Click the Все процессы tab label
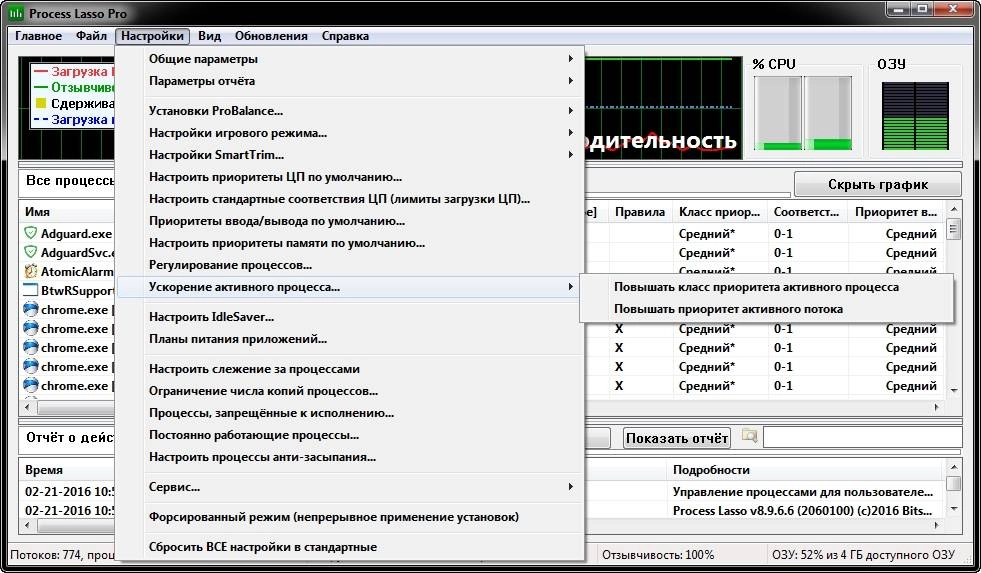The height and width of the screenshot is (573, 981). click(70, 181)
